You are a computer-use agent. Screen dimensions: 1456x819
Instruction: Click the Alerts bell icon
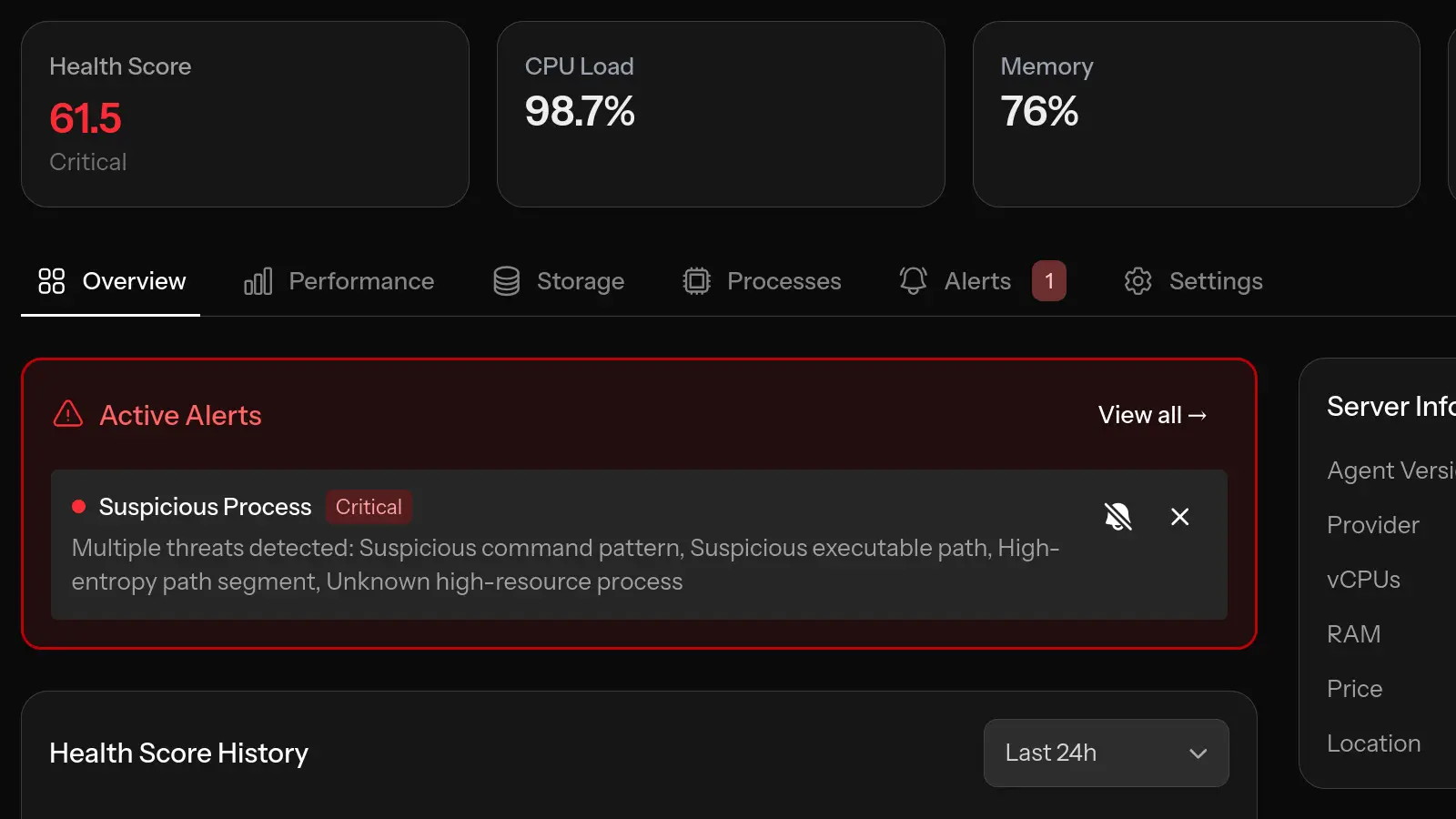tap(913, 281)
